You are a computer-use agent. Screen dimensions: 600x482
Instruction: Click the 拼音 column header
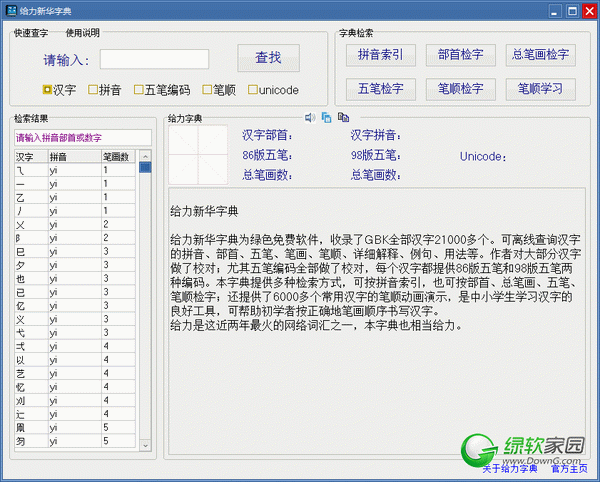pos(75,156)
